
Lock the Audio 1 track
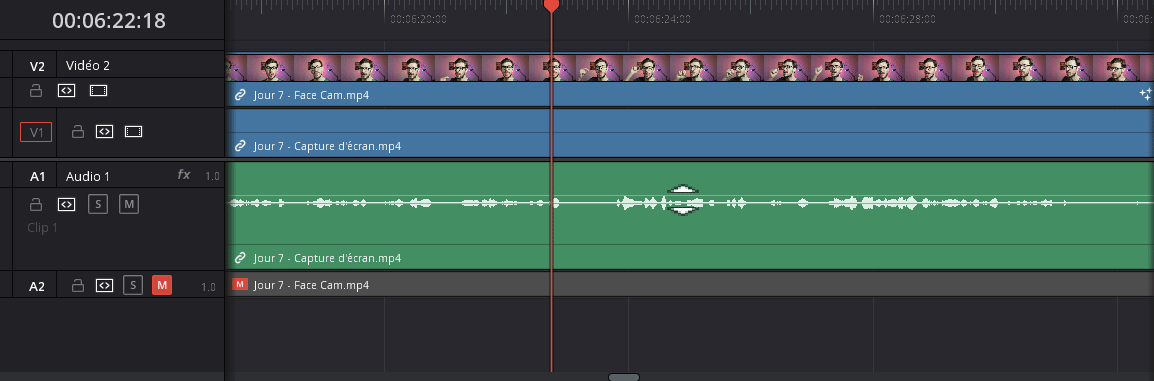(x=35, y=204)
